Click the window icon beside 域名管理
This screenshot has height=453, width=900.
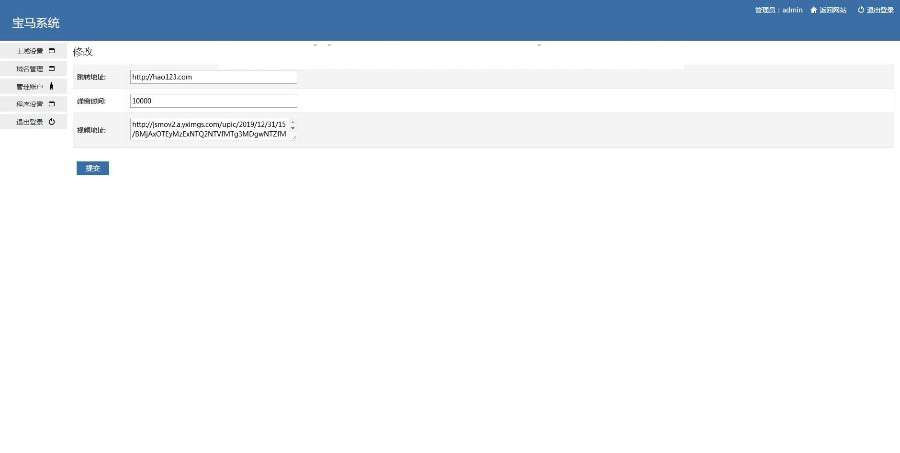(x=52, y=69)
